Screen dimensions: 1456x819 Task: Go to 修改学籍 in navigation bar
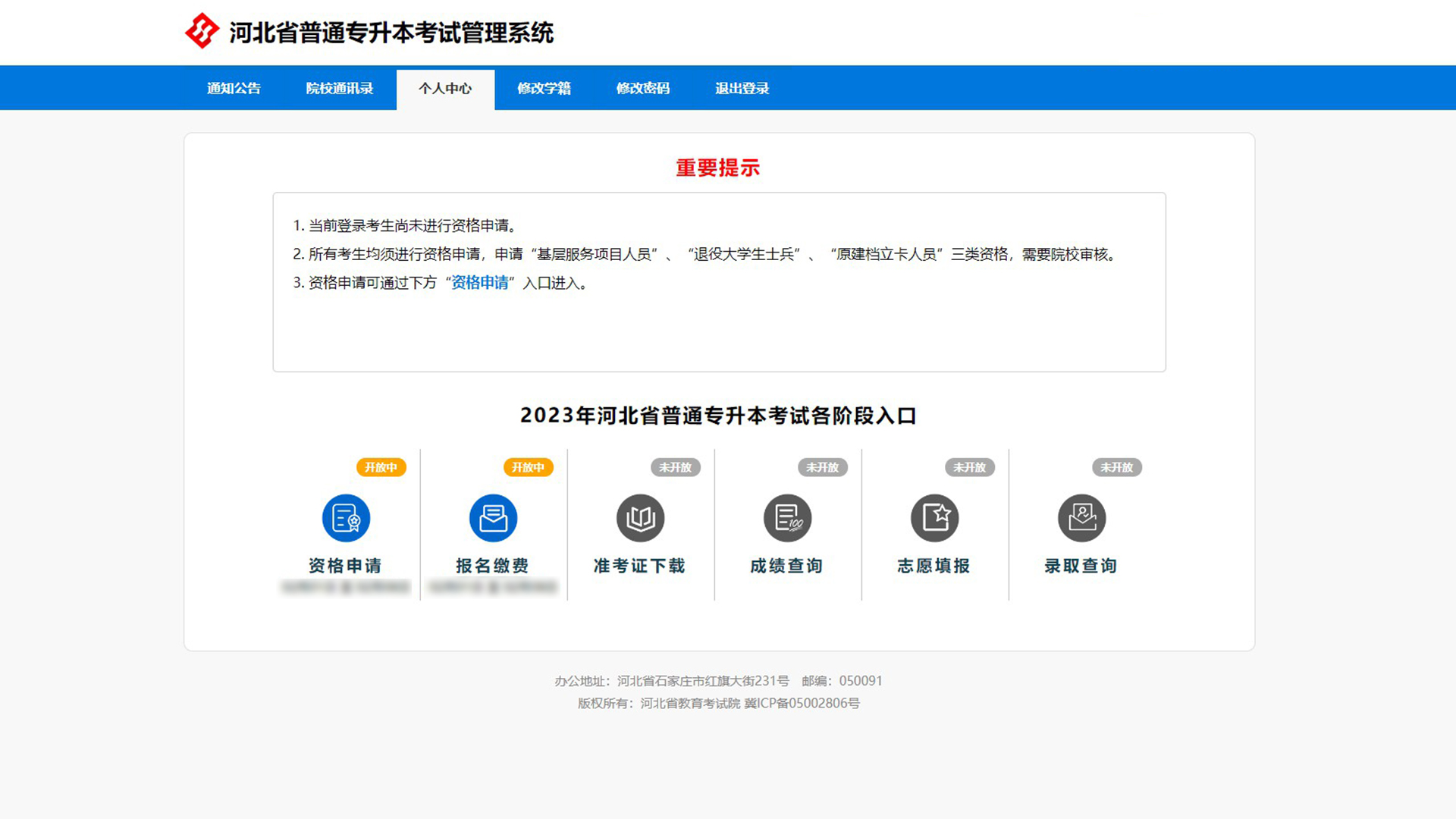point(544,89)
